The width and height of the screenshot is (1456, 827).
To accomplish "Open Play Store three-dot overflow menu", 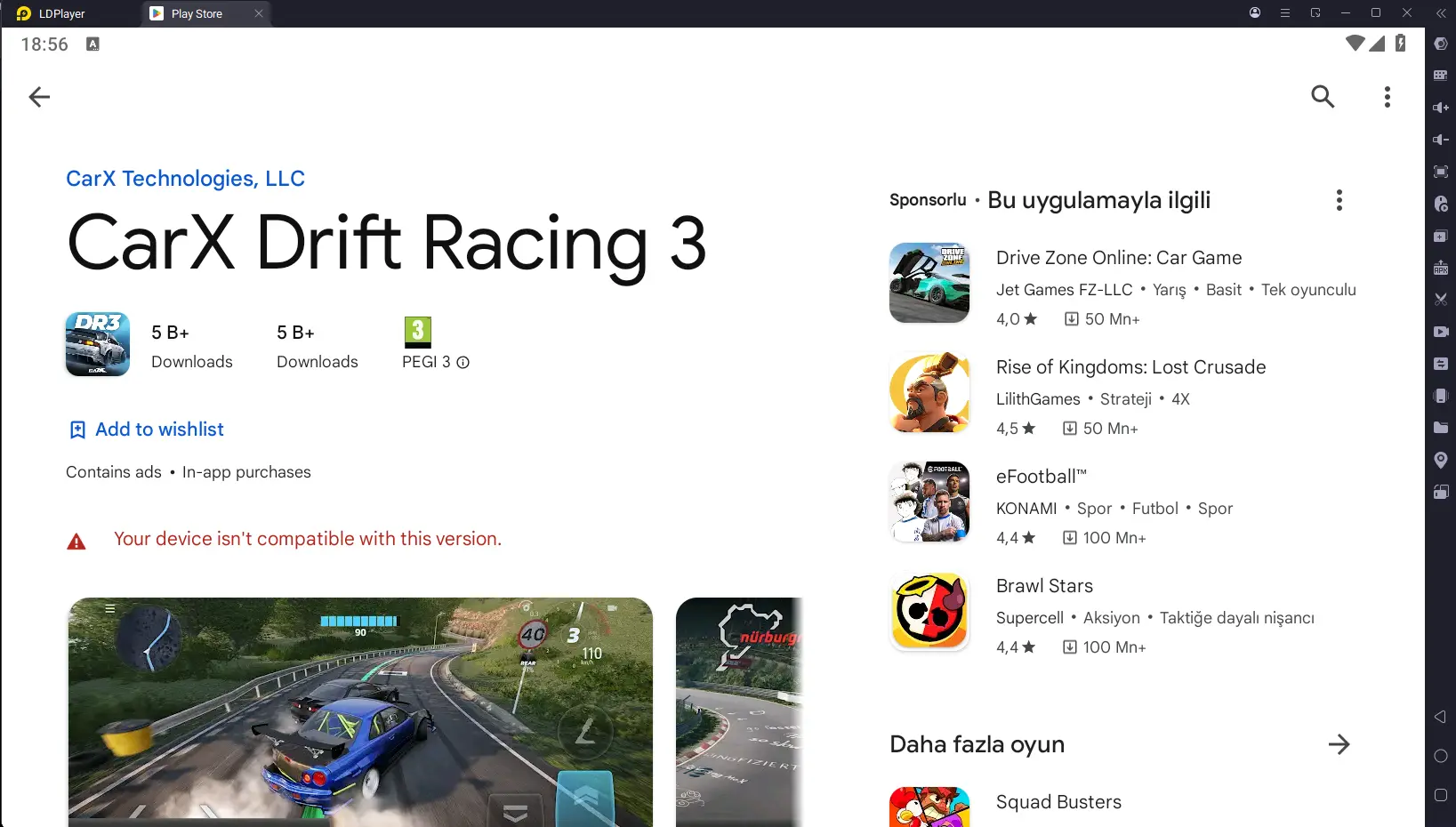I will (1387, 97).
